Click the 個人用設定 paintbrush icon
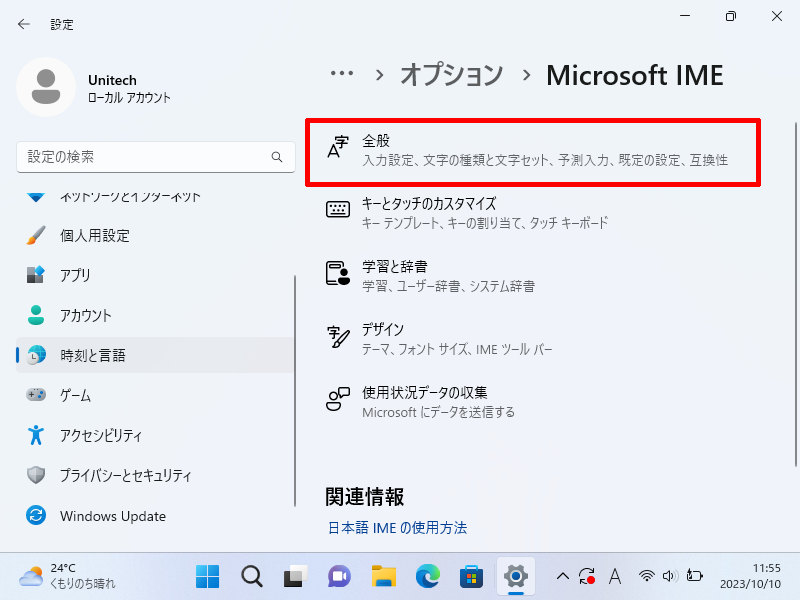 click(x=36, y=235)
